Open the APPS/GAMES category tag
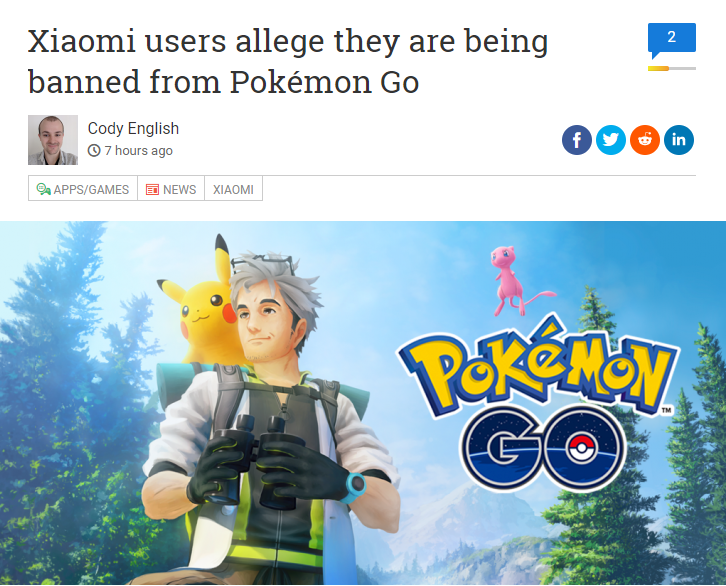This screenshot has width=726, height=586. pos(83,188)
